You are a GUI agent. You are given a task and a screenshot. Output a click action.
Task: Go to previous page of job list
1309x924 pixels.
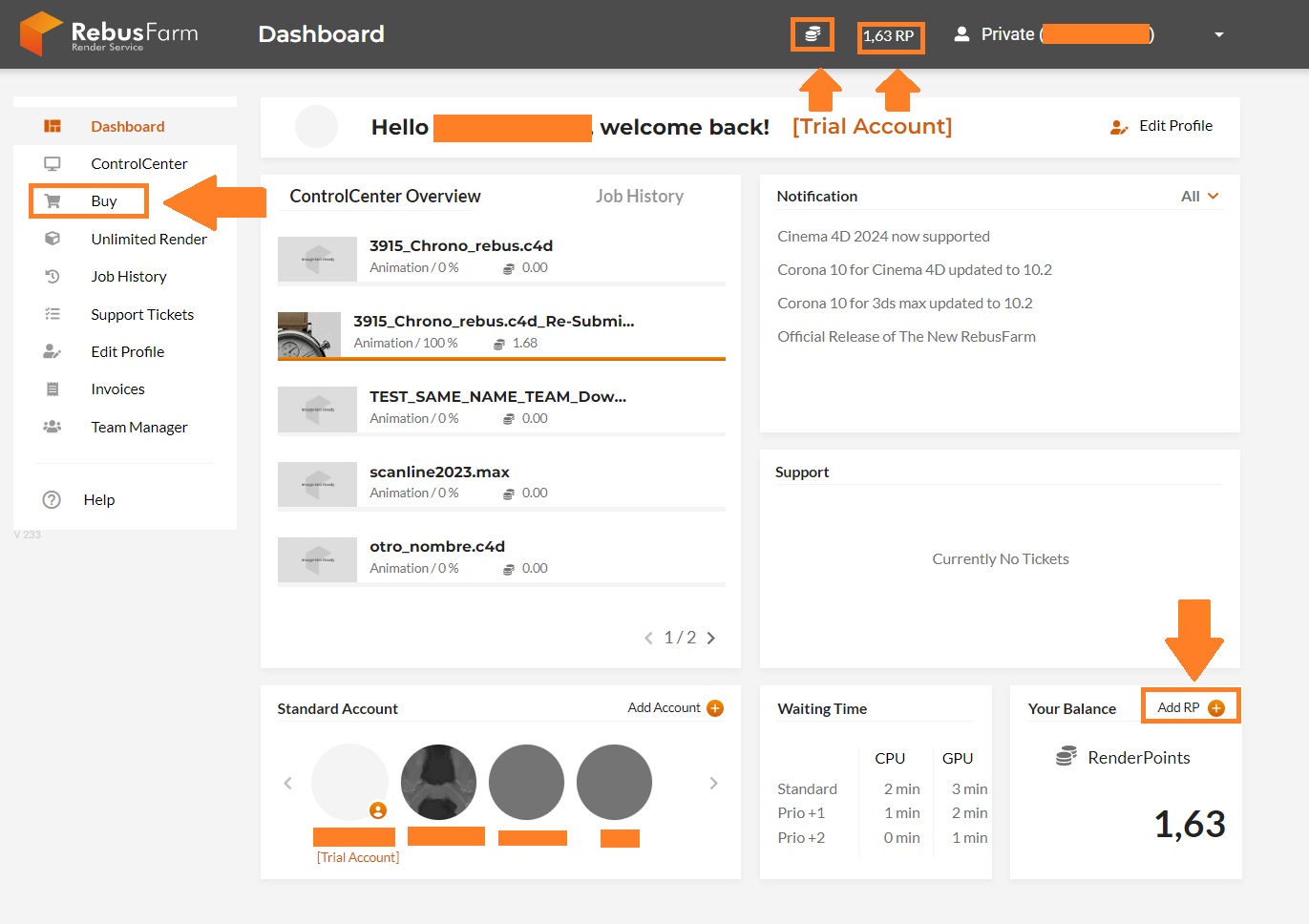coord(649,638)
